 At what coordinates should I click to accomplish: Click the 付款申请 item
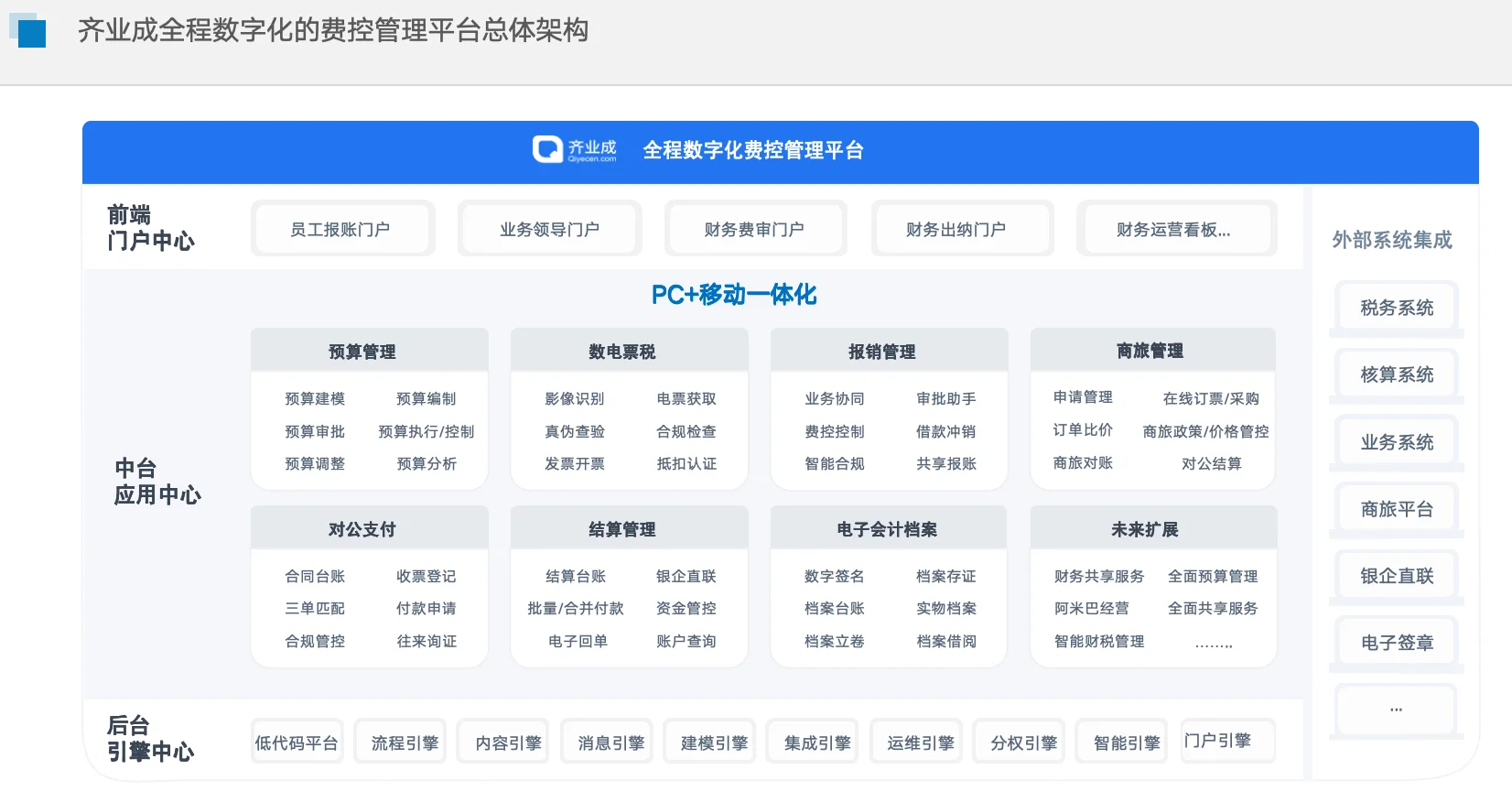click(x=427, y=608)
